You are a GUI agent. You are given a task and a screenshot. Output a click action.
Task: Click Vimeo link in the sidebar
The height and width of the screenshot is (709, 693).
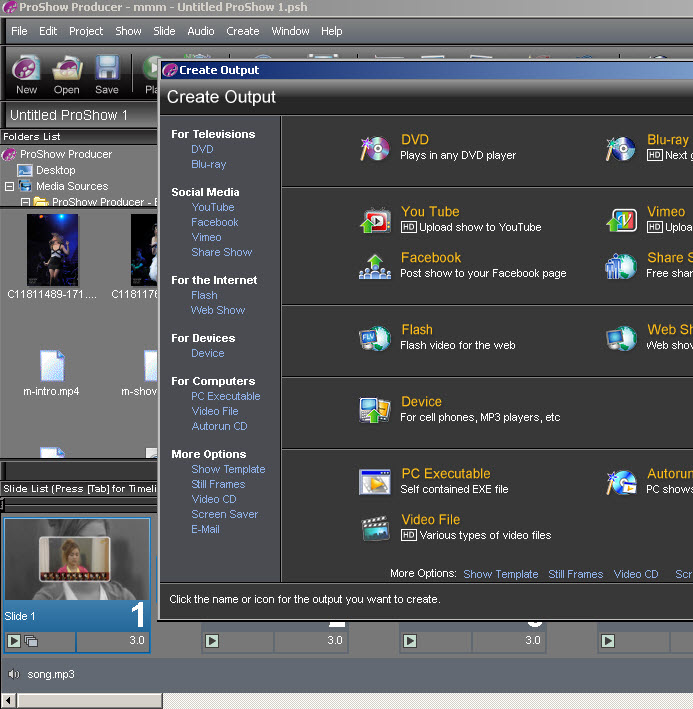(206, 237)
